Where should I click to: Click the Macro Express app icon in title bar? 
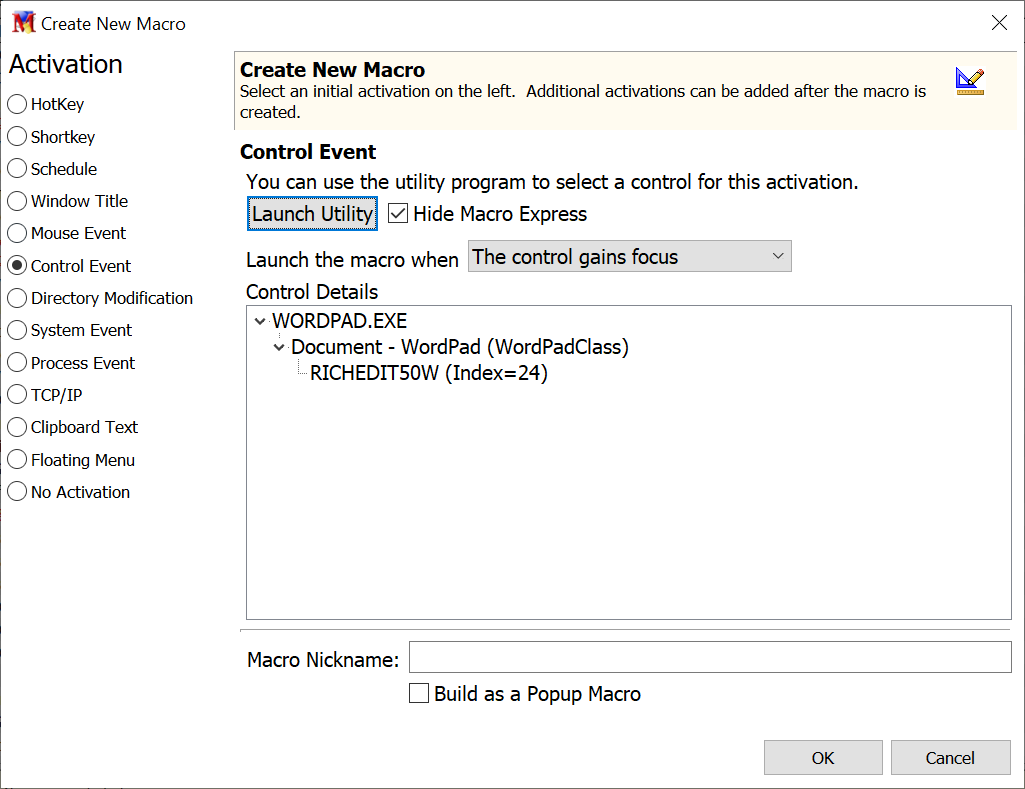coord(23,23)
